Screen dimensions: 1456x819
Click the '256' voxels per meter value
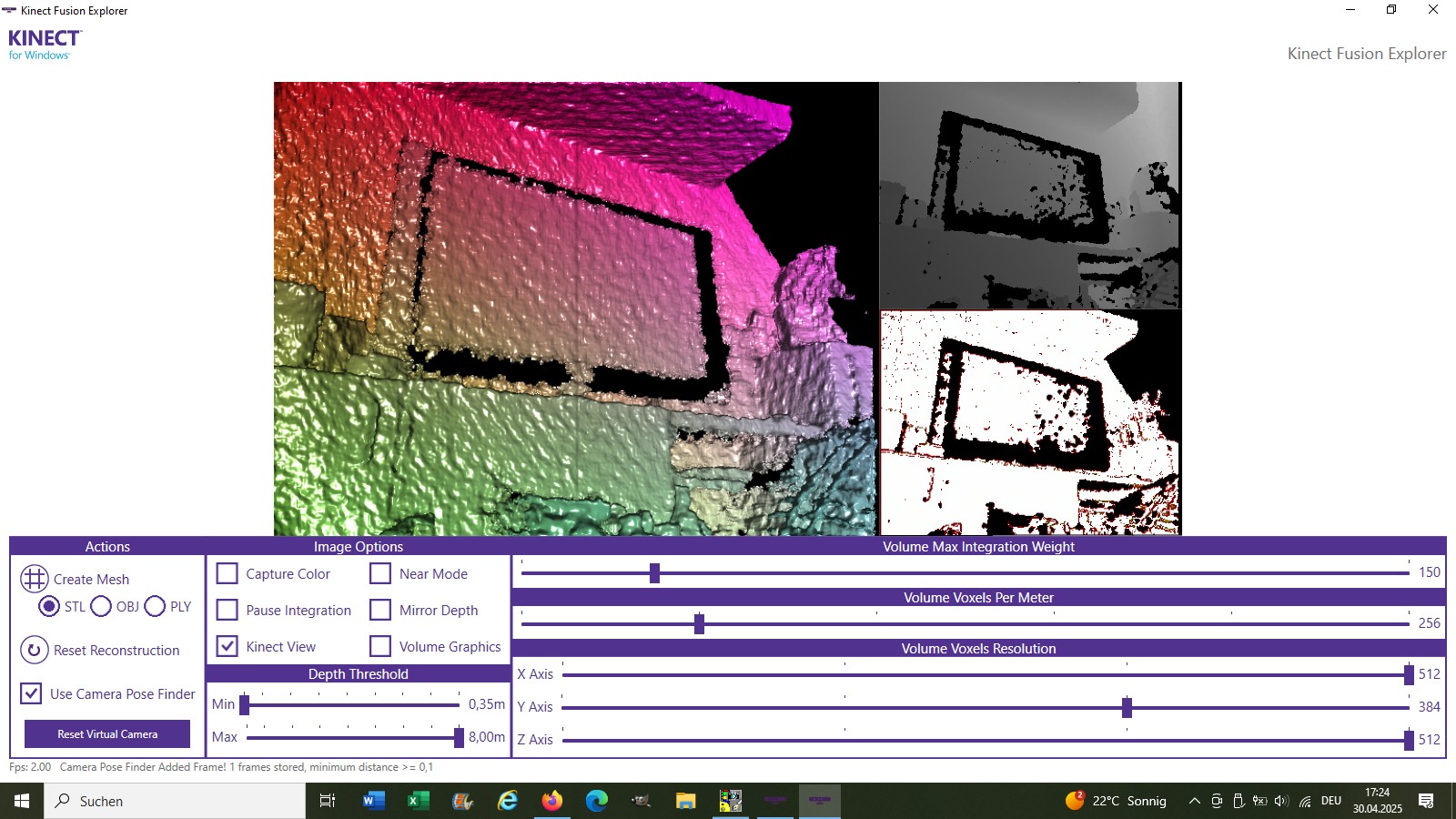click(1430, 623)
